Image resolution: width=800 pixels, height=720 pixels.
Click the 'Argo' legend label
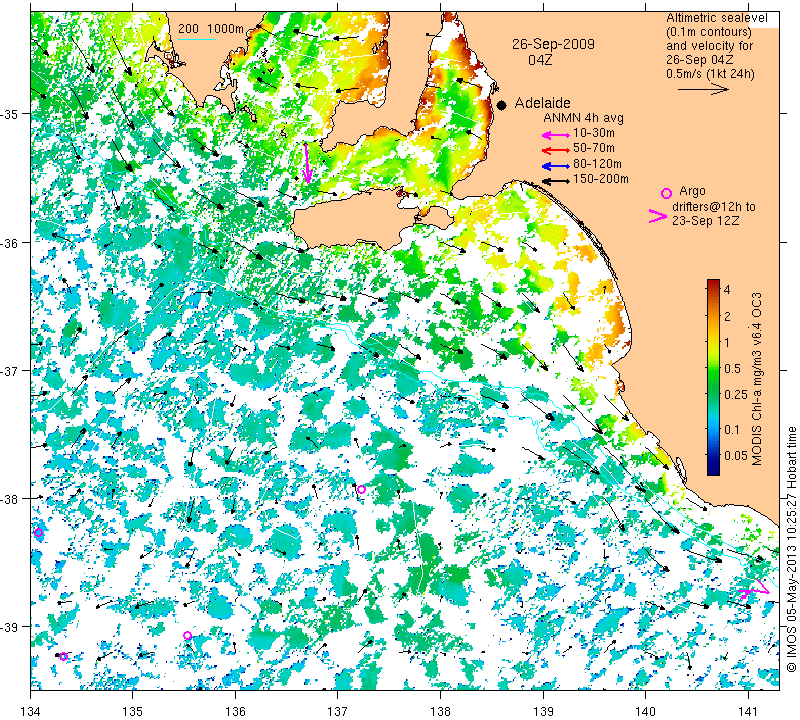click(692, 191)
